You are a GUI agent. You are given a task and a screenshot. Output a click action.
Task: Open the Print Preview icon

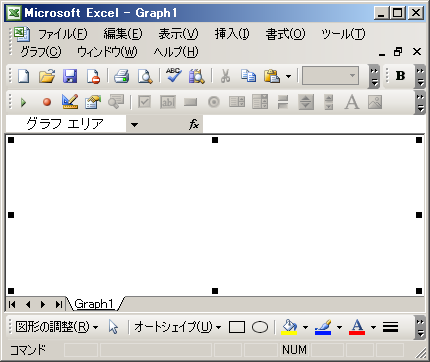point(145,76)
